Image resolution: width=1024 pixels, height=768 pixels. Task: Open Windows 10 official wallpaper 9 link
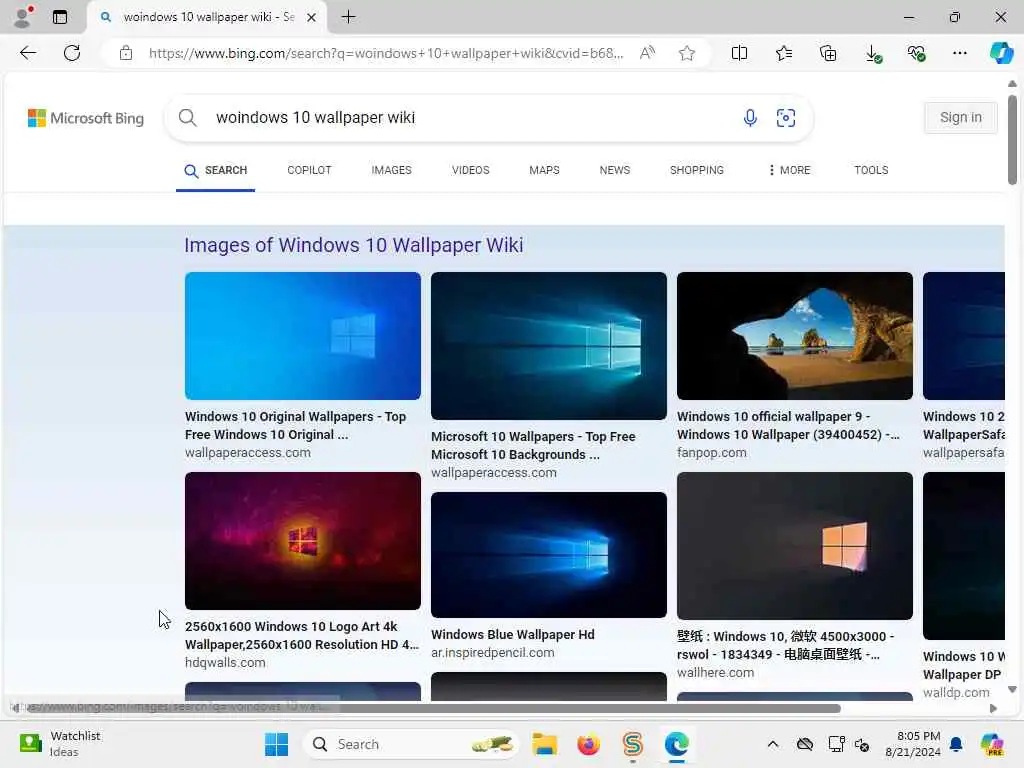click(788, 426)
